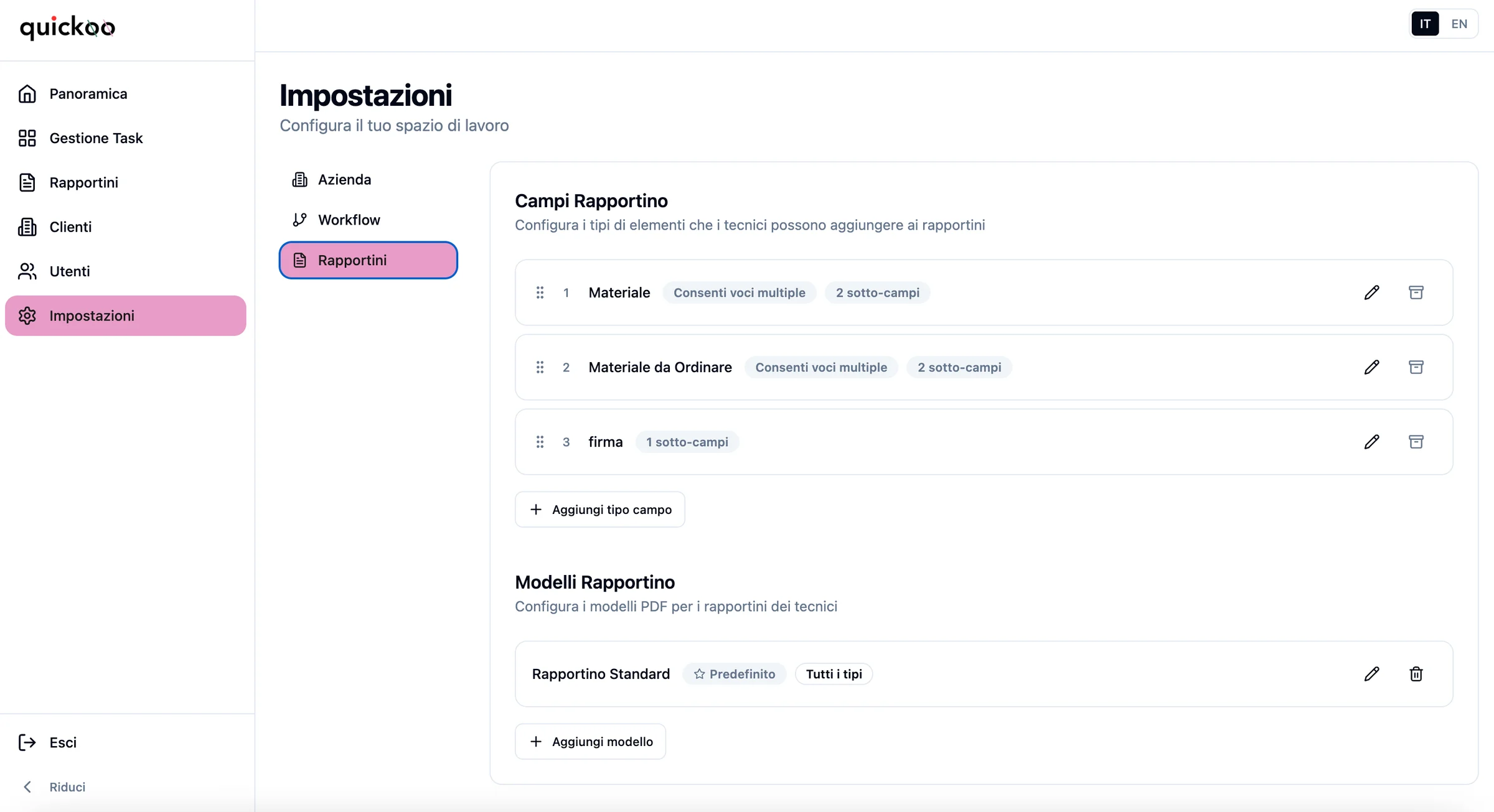Click the Materiale da Ordinare label

pyautogui.click(x=660, y=367)
